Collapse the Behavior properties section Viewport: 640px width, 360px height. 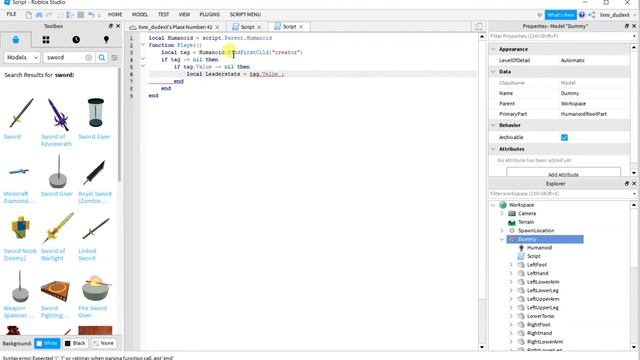point(493,125)
